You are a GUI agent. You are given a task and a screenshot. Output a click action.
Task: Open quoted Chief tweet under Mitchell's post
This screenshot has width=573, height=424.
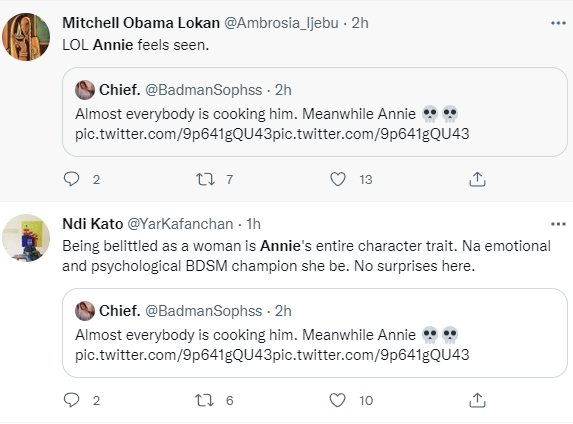pyautogui.click(x=315, y=112)
